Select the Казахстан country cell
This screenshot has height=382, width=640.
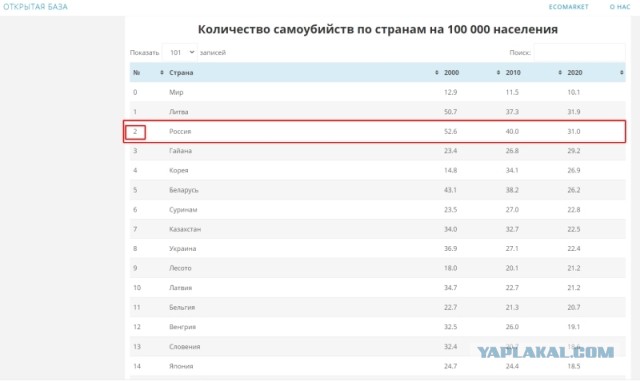coord(185,229)
